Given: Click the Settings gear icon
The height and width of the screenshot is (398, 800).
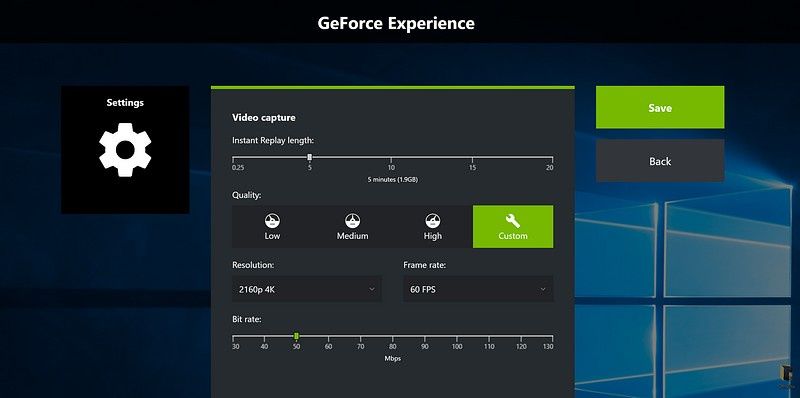Looking at the screenshot, I should pos(125,150).
